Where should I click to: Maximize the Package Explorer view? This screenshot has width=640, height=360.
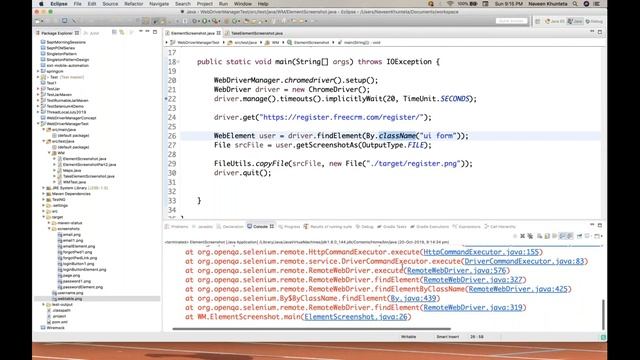pos(155,31)
